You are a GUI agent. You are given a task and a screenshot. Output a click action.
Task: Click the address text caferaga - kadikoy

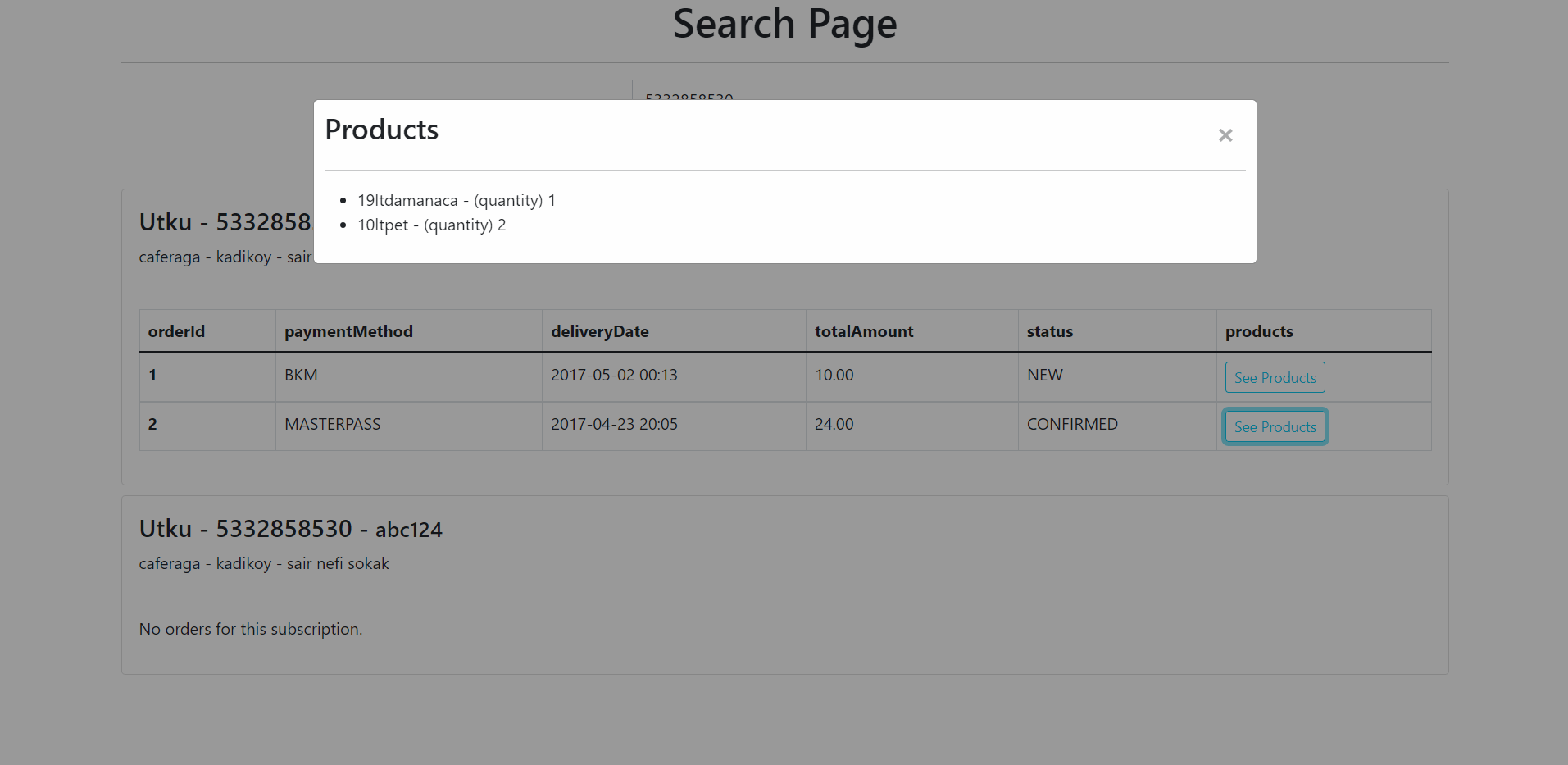click(x=264, y=563)
